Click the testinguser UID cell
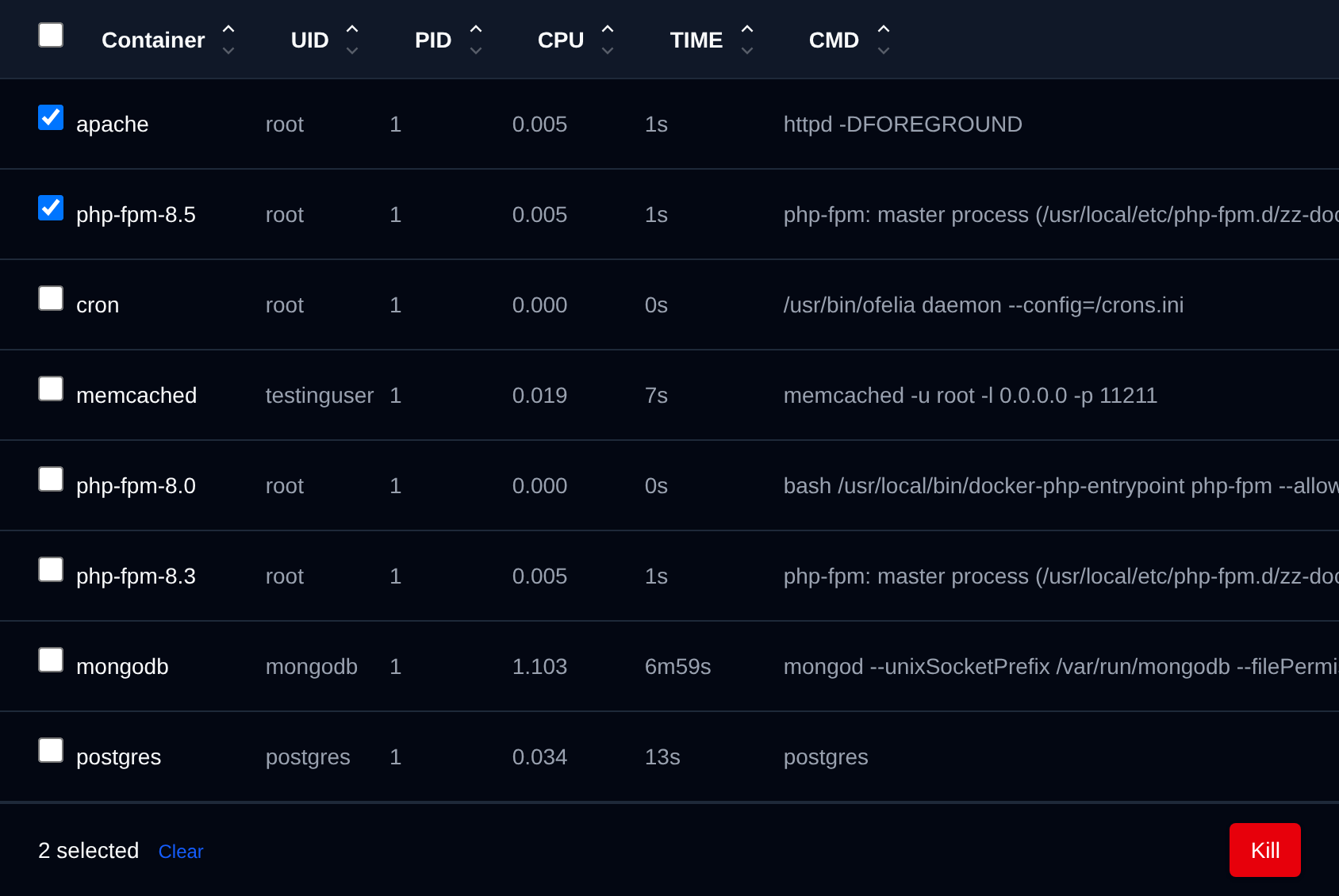This screenshot has width=1339, height=896. click(320, 396)
